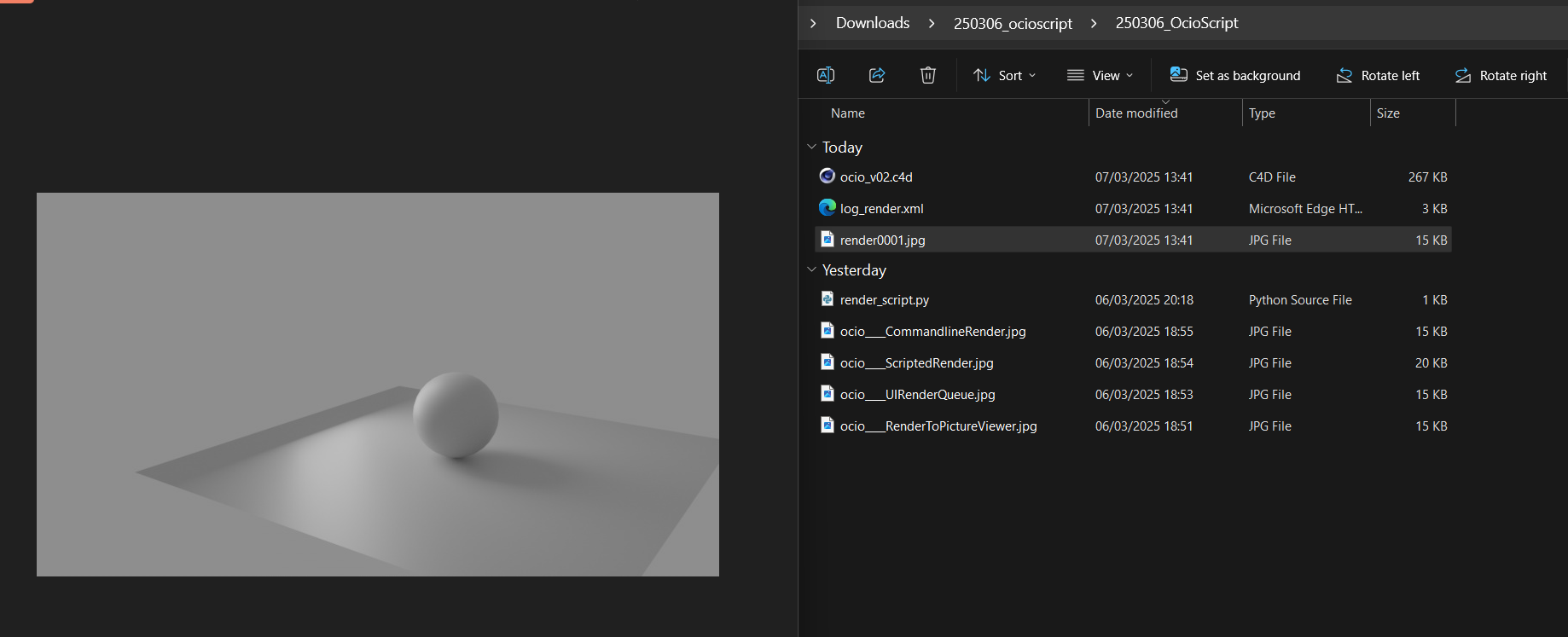1568x637 pixels.
Task: Click the Delete trash can icon
Action: point(927,75)
